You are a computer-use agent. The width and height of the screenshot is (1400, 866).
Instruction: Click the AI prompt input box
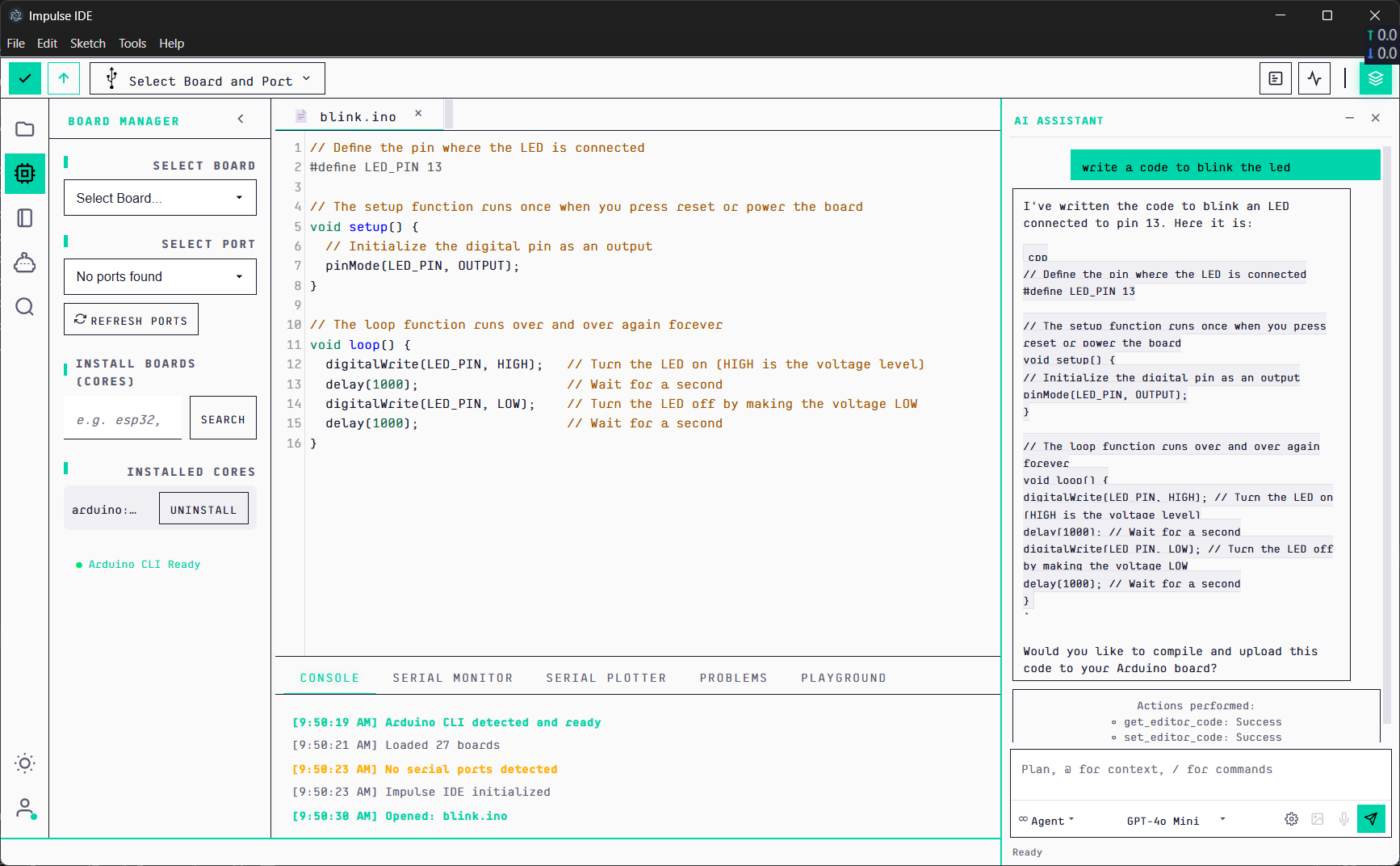[1201, 776]
